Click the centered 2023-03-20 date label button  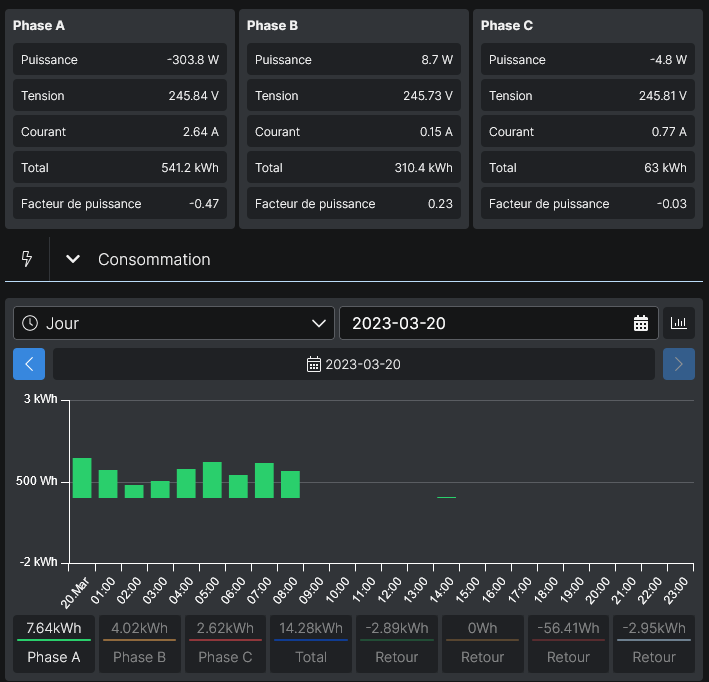coord(354,364)
